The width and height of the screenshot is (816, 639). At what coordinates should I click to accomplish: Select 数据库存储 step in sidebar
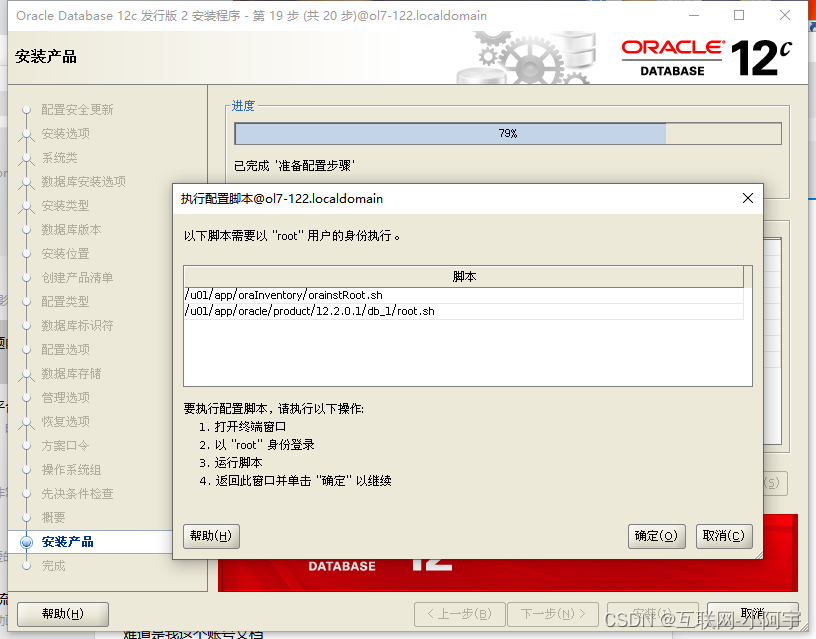coord(71,374)
